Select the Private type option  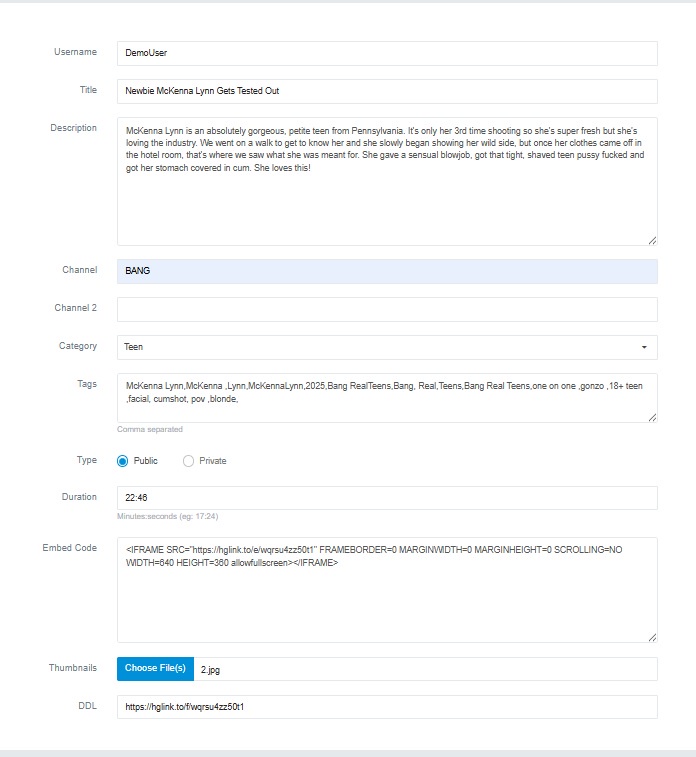coord(188,461)
